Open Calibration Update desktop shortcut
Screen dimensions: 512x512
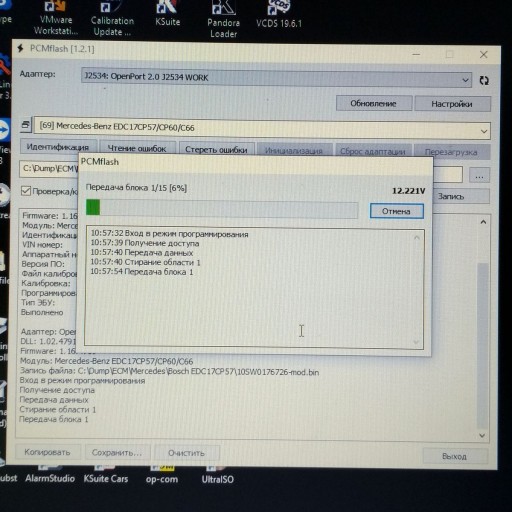112,18
